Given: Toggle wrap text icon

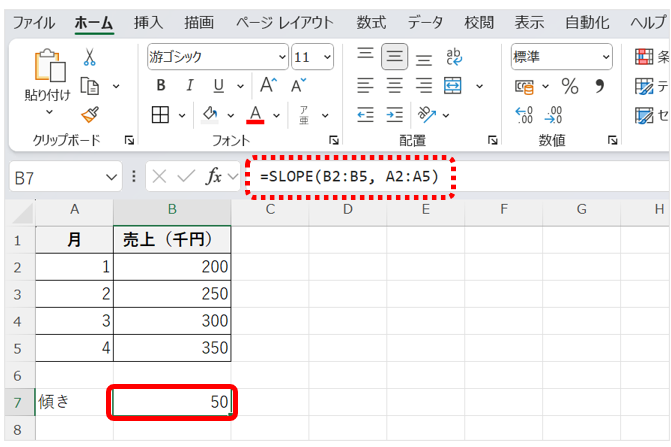Looking at the screenshot, I should [x=454, y=56].
